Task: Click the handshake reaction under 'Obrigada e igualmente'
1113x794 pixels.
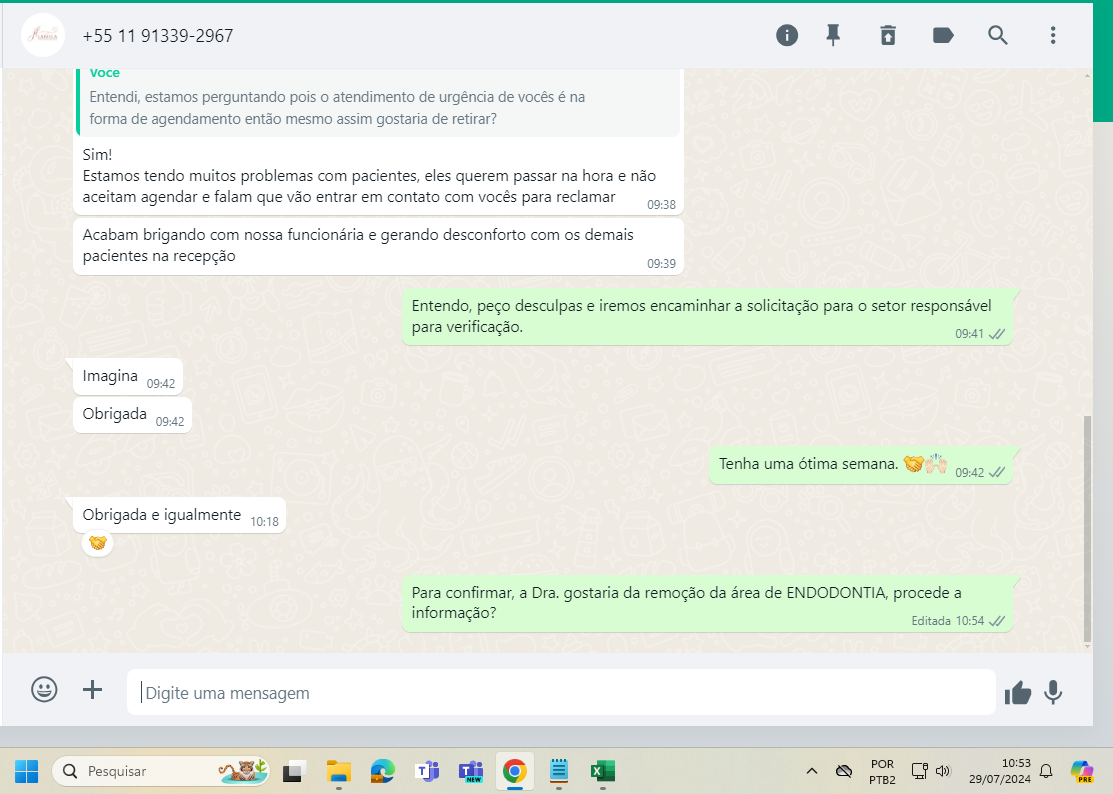Action: pyautogui.click(x=98, y=544)
